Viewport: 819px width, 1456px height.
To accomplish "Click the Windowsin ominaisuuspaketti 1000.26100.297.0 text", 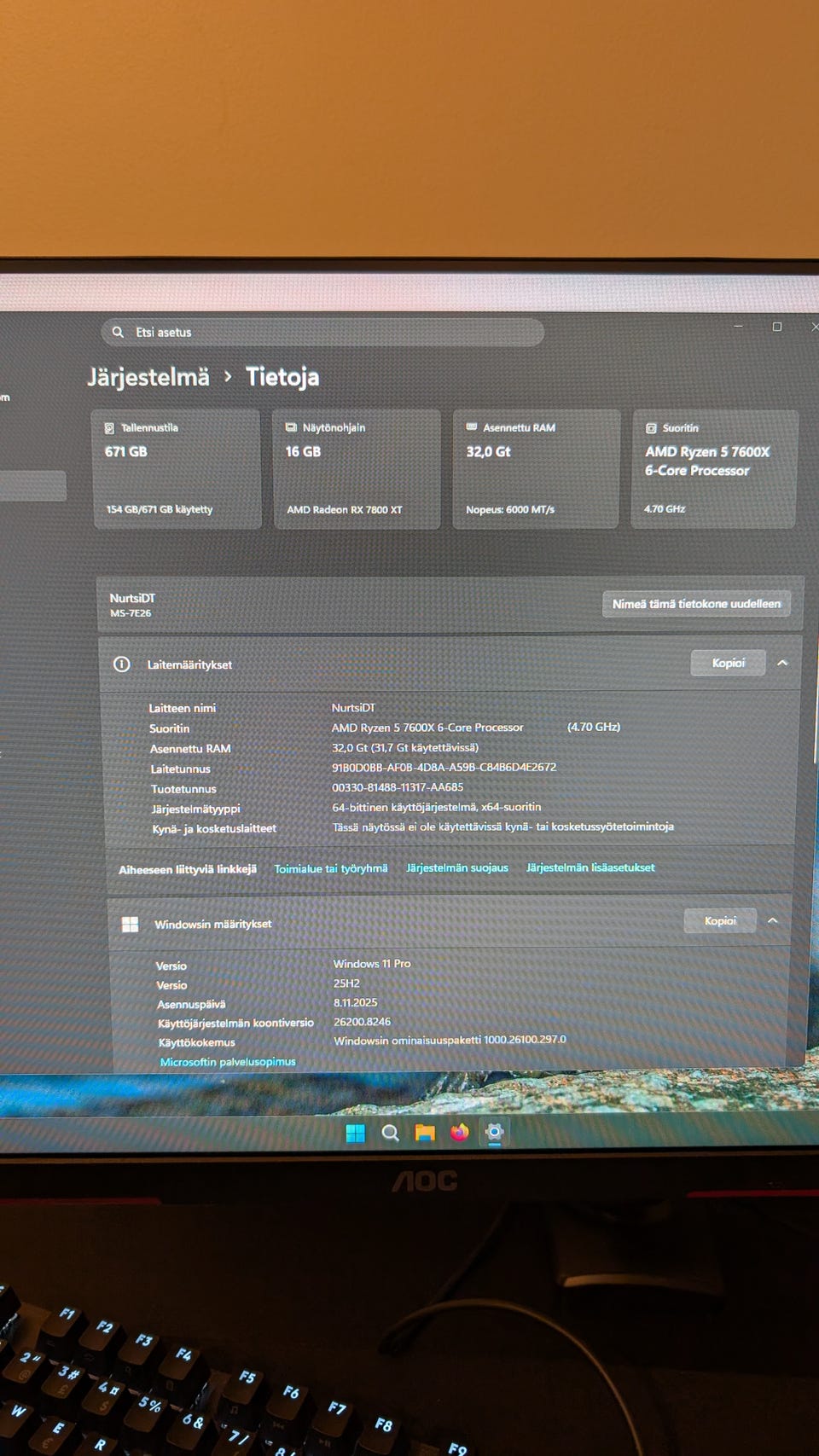I will click(450, 1040).
